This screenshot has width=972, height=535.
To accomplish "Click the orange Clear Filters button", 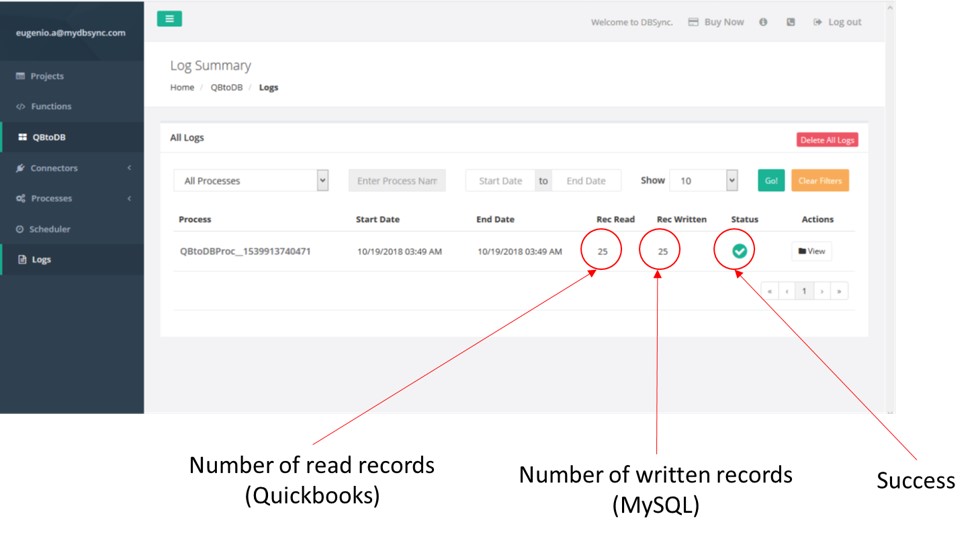I will tap(820, 181).
